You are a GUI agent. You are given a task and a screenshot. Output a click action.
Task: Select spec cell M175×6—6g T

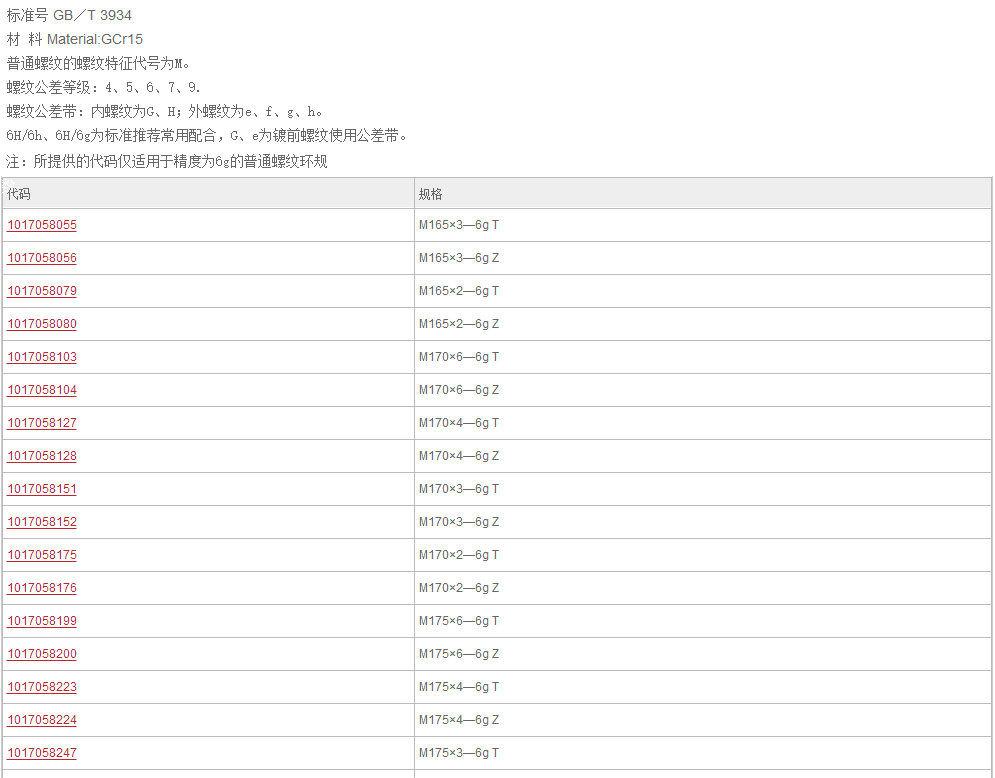703,621
